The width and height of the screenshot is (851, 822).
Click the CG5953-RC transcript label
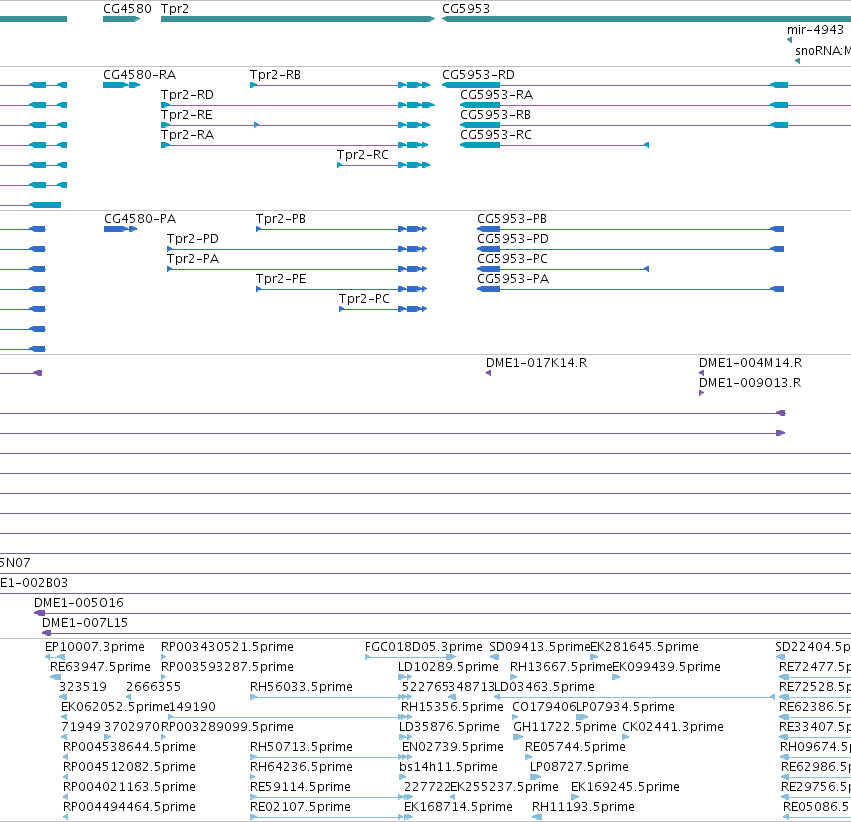pos(496,135)
